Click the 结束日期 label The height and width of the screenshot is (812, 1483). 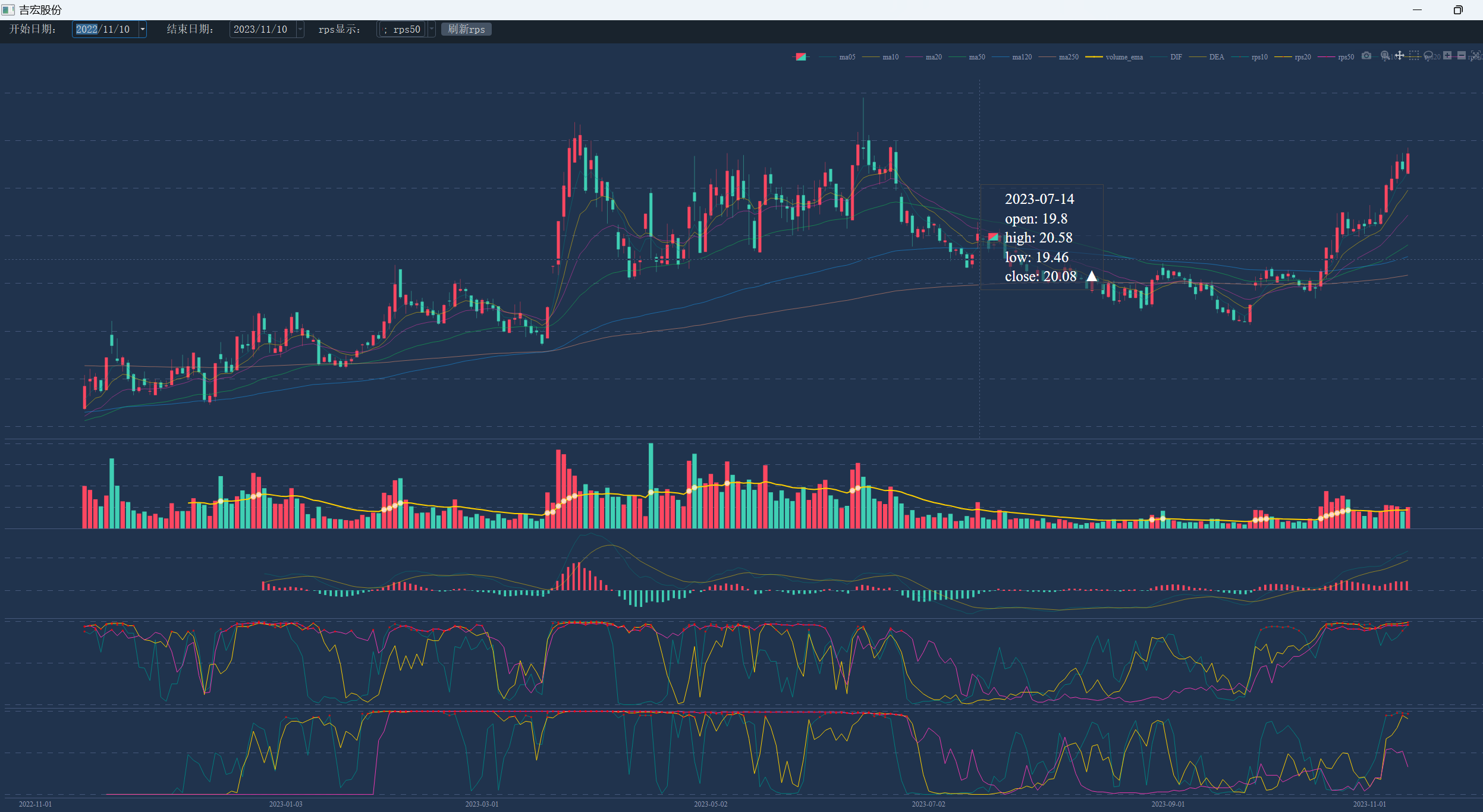pyautogui.click(x=190, y=29)
